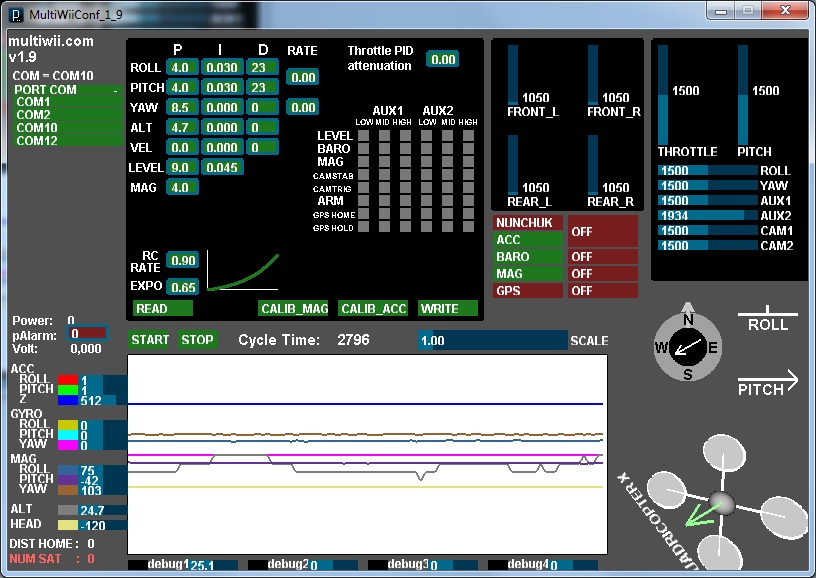The height and width of the screenshot is (578, 816).
Task: Click the WRITE button
Action: pyautogui.click(x=447, y=309)
